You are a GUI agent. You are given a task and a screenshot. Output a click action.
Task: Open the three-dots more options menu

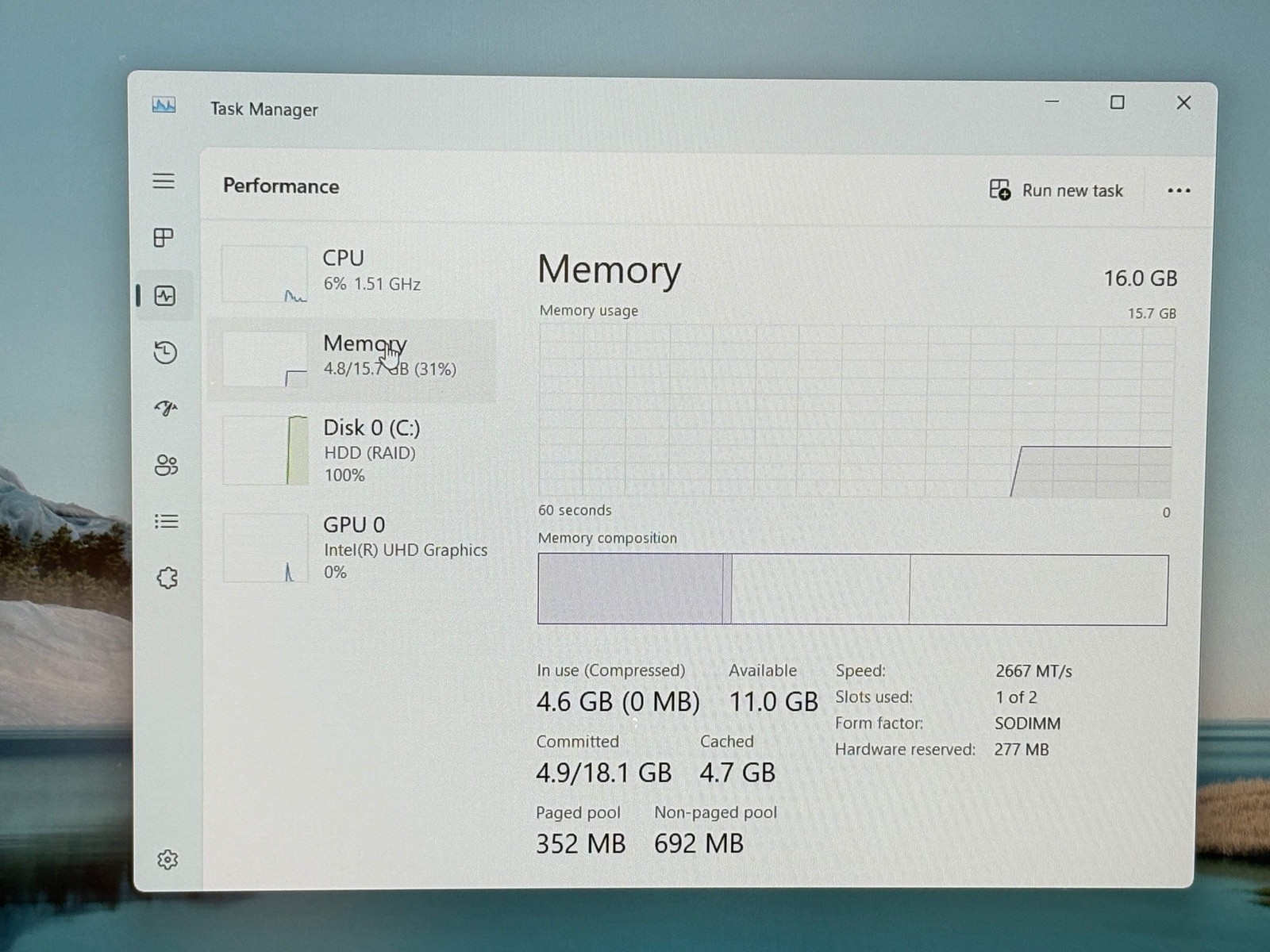[x=1179, y=190]
